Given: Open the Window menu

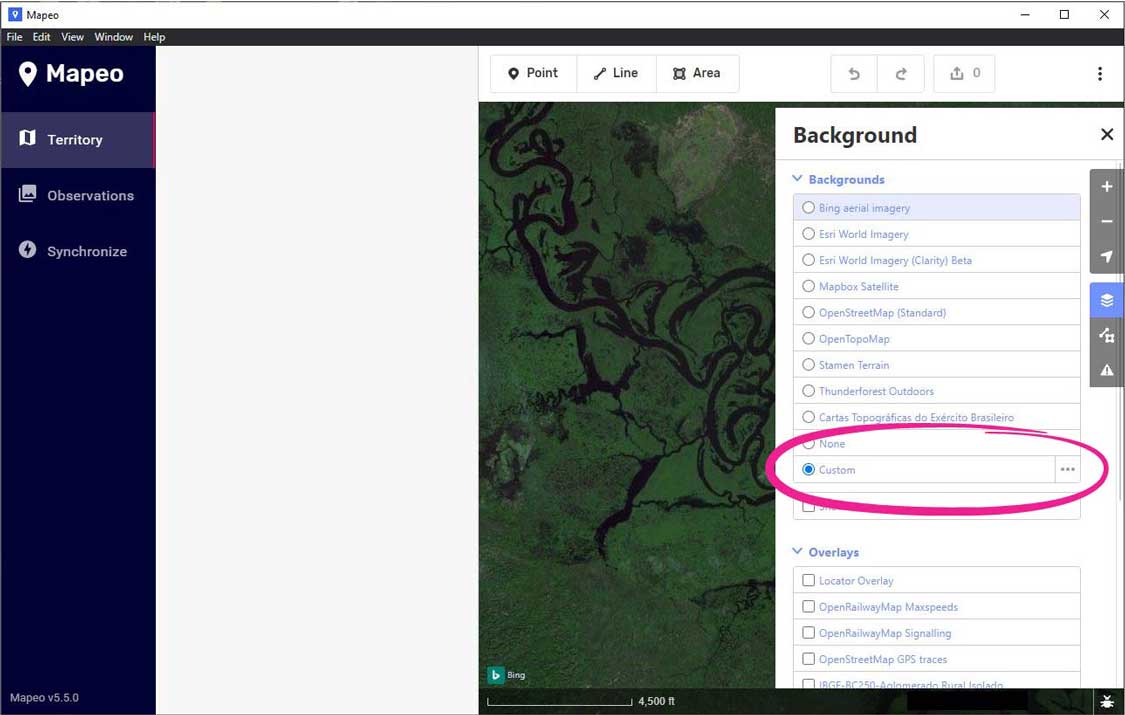Looking at the screenshot, I should [113, 37].
